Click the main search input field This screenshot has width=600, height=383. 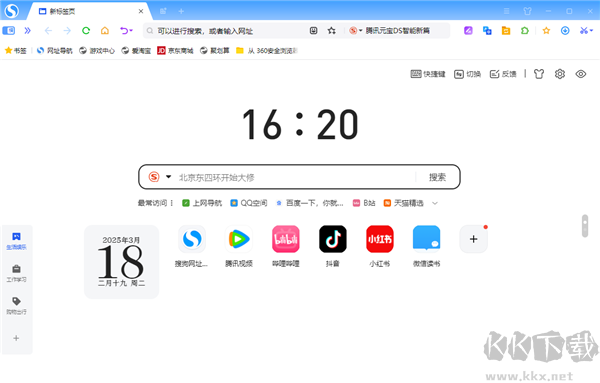[296, 177]
